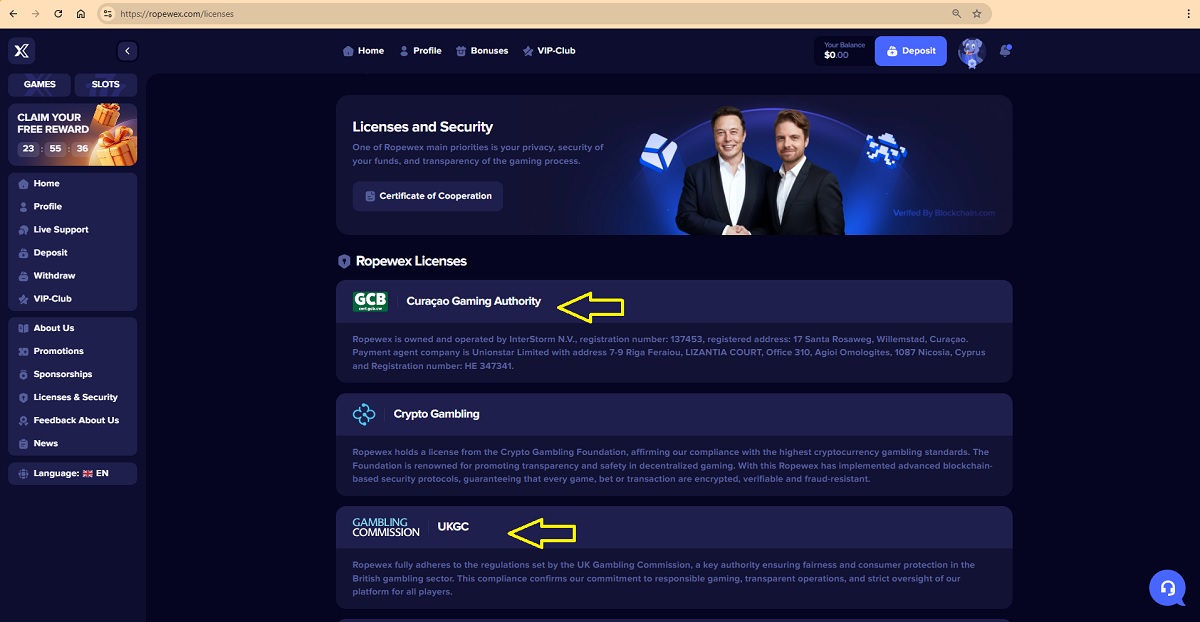Select Bonuses in the top navigation
Screen dimensions: 1200x622
coord(482,51)
